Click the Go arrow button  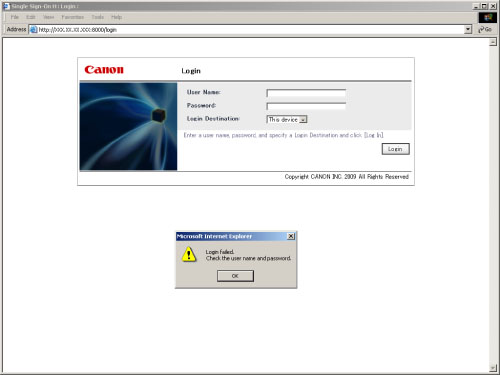485,30
